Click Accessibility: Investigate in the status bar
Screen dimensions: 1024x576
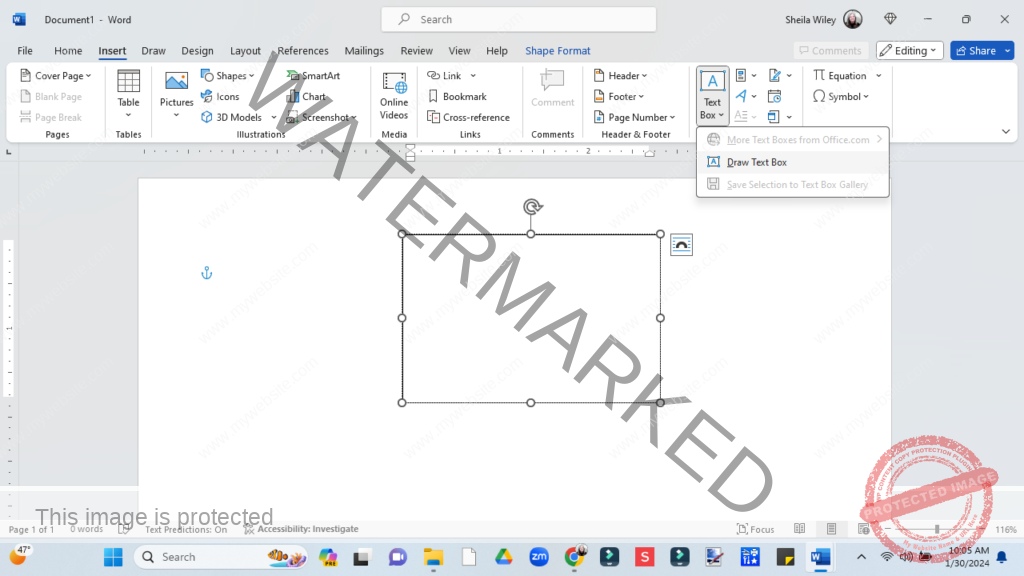point(301,529)
